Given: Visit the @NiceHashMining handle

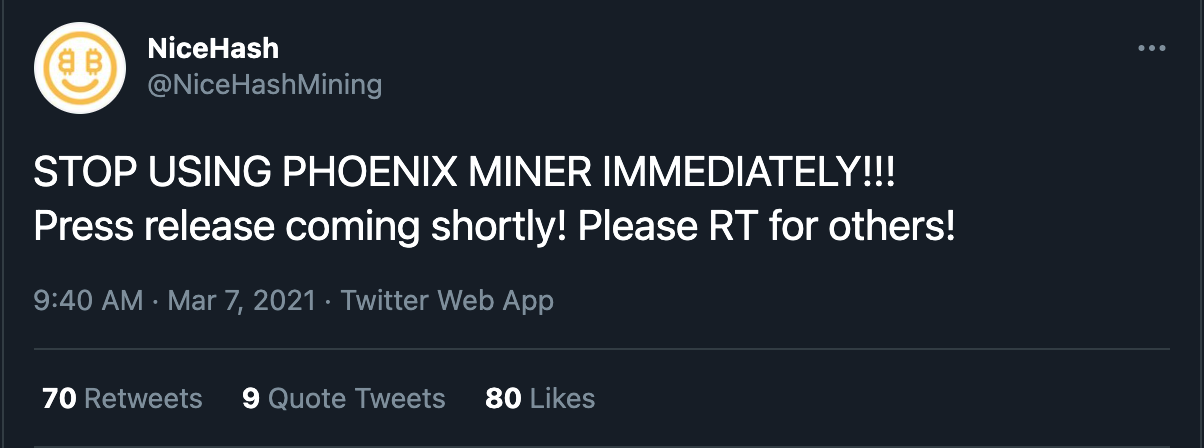Looking at the screenshot, I should (264, 85).
